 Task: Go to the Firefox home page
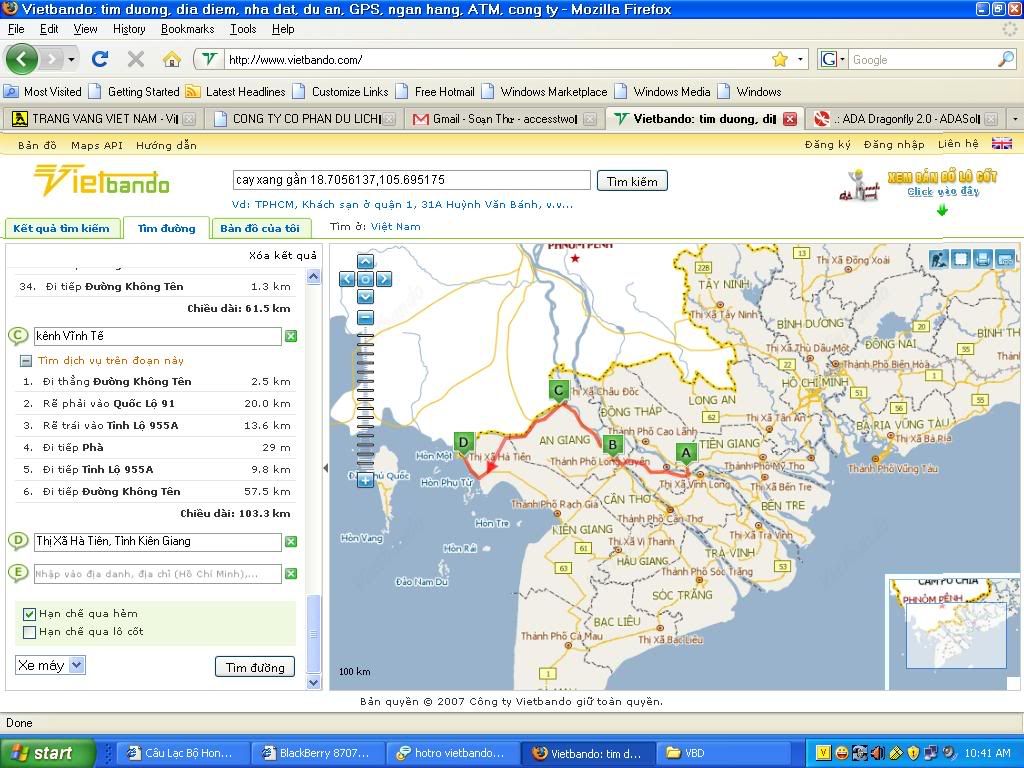pyautogui.click(x=172, y=60)
